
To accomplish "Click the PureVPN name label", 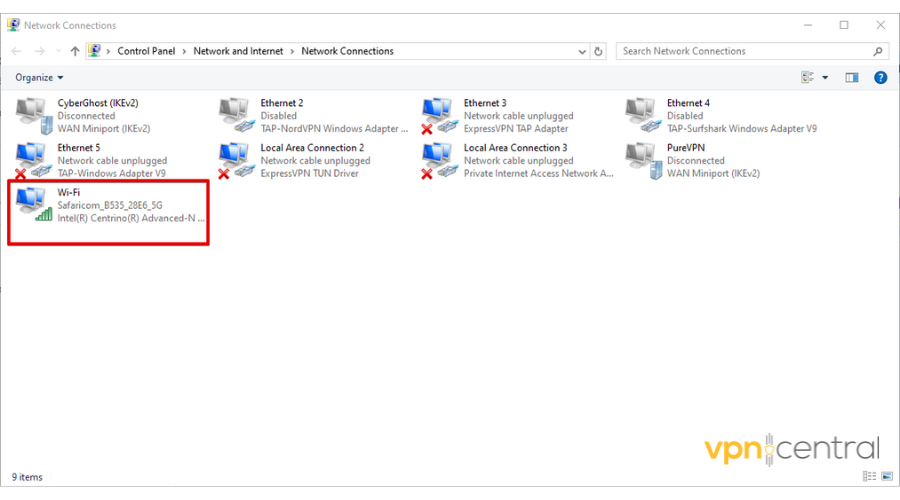I will 686,148.
